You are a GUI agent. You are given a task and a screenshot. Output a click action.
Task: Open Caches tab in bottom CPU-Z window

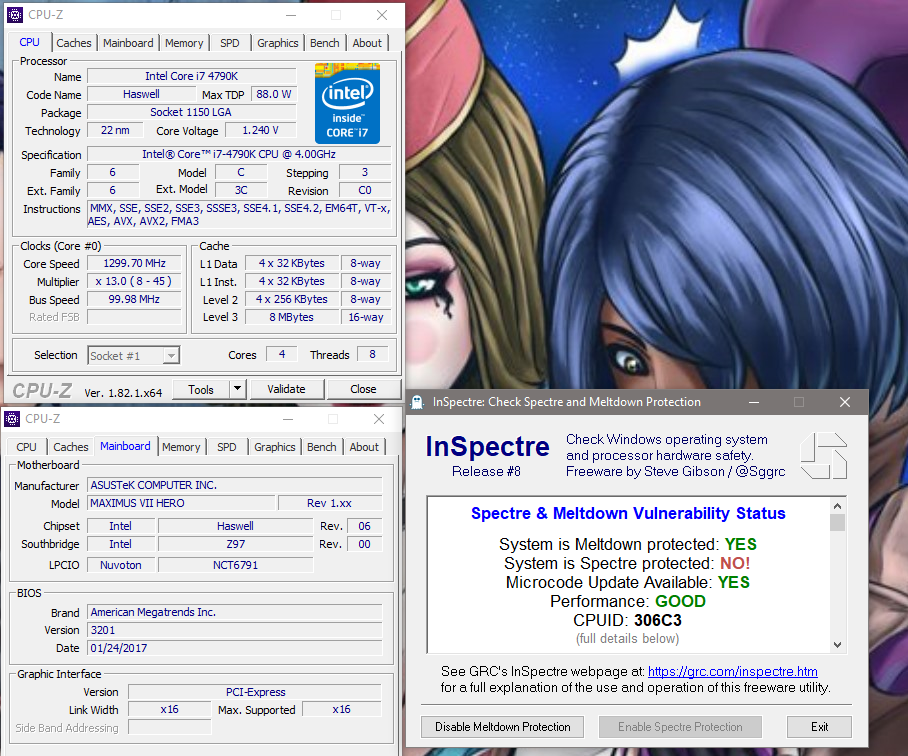pyautogui.click(x=71, y=447)
